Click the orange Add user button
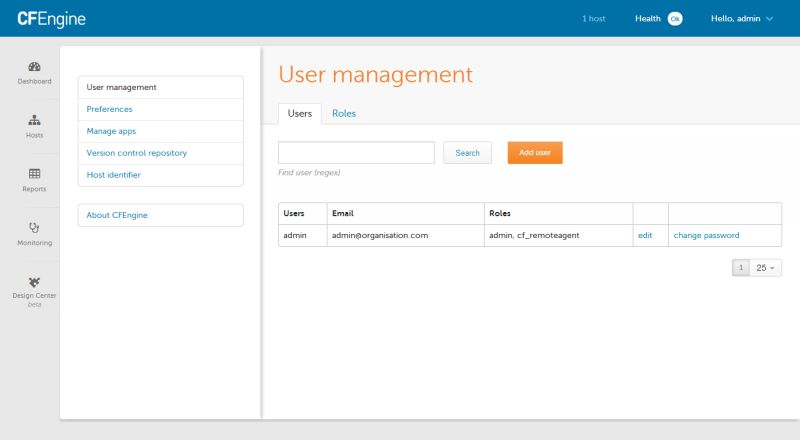This screenshot has height=440, width=800. 535,153
